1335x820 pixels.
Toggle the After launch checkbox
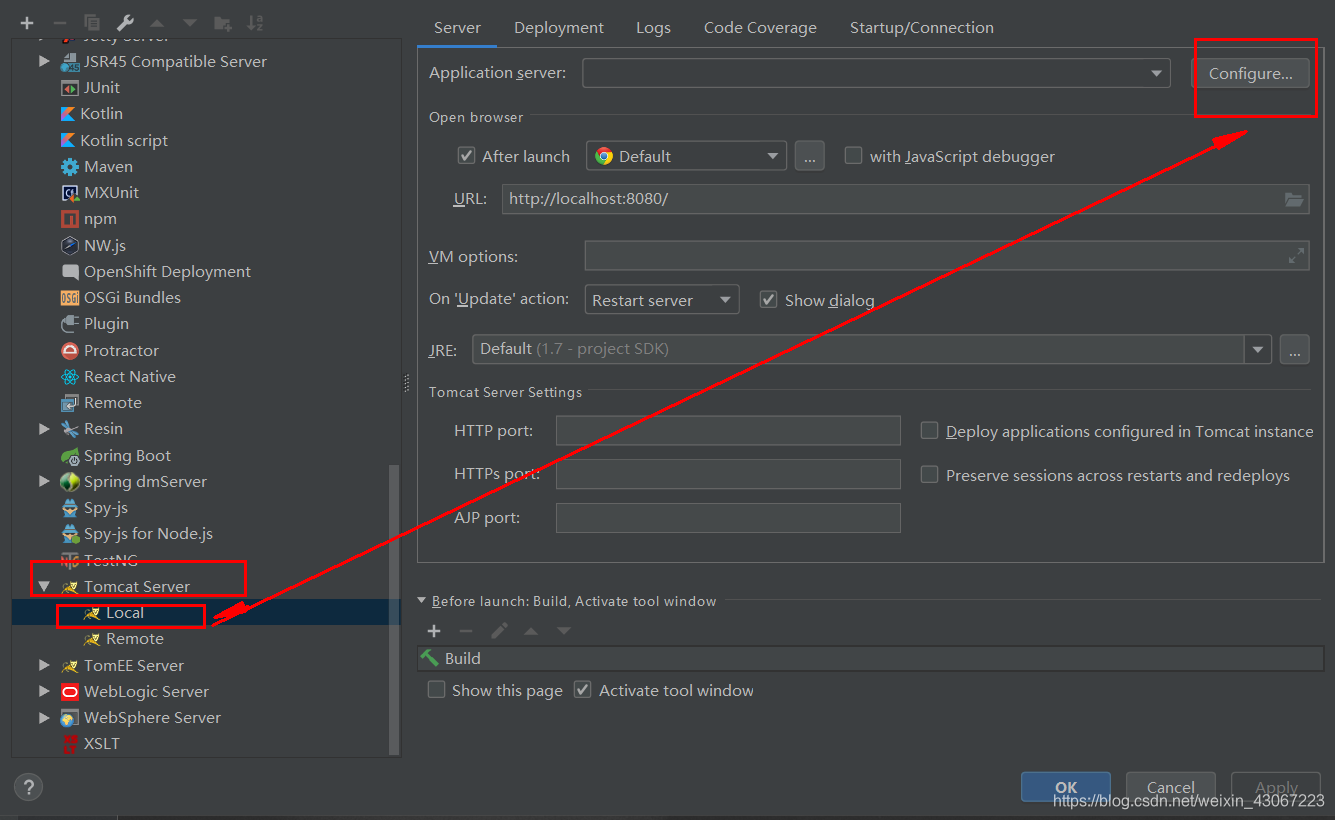tap(466, 156)
